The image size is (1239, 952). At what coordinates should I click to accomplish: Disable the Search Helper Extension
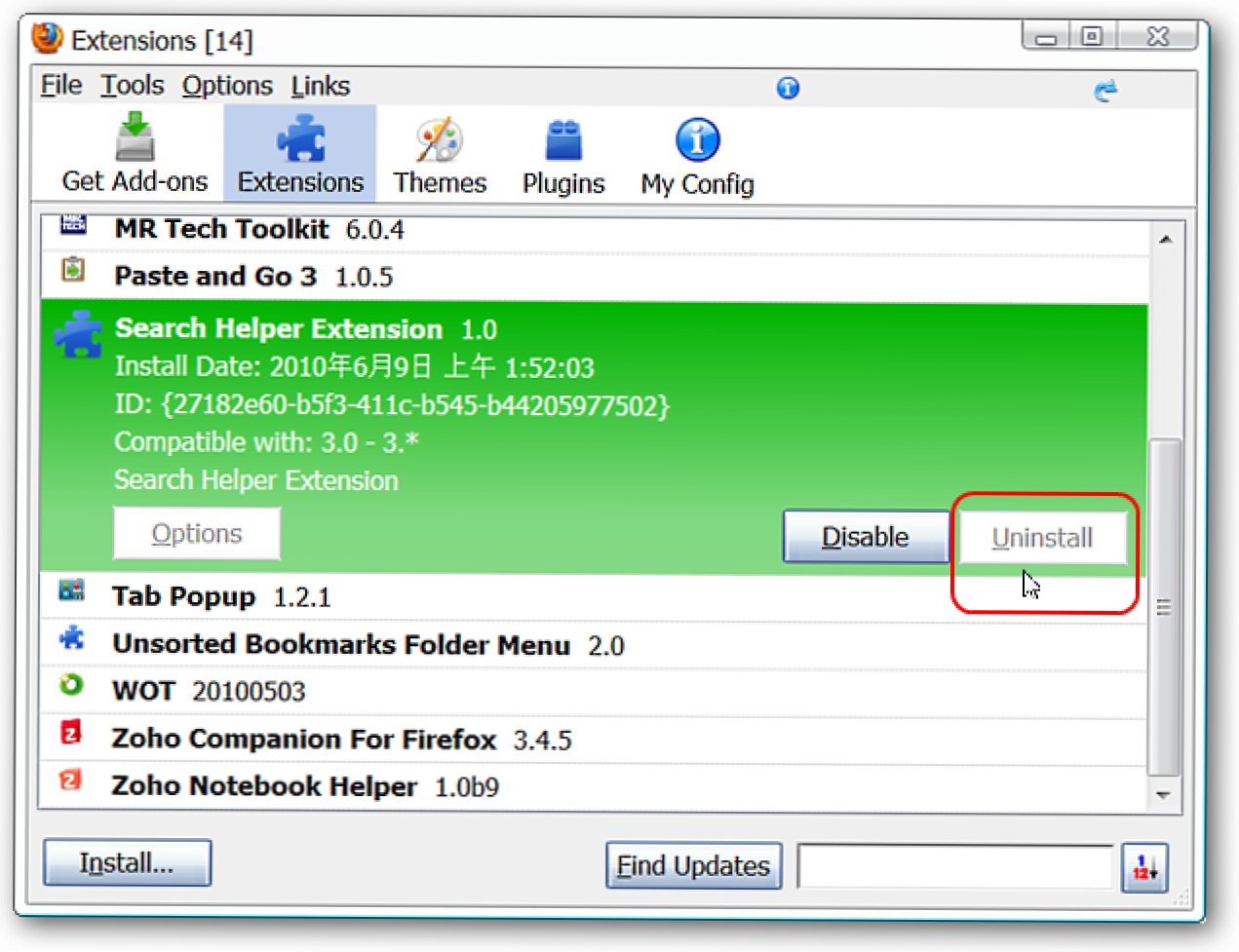coord(866,537)
